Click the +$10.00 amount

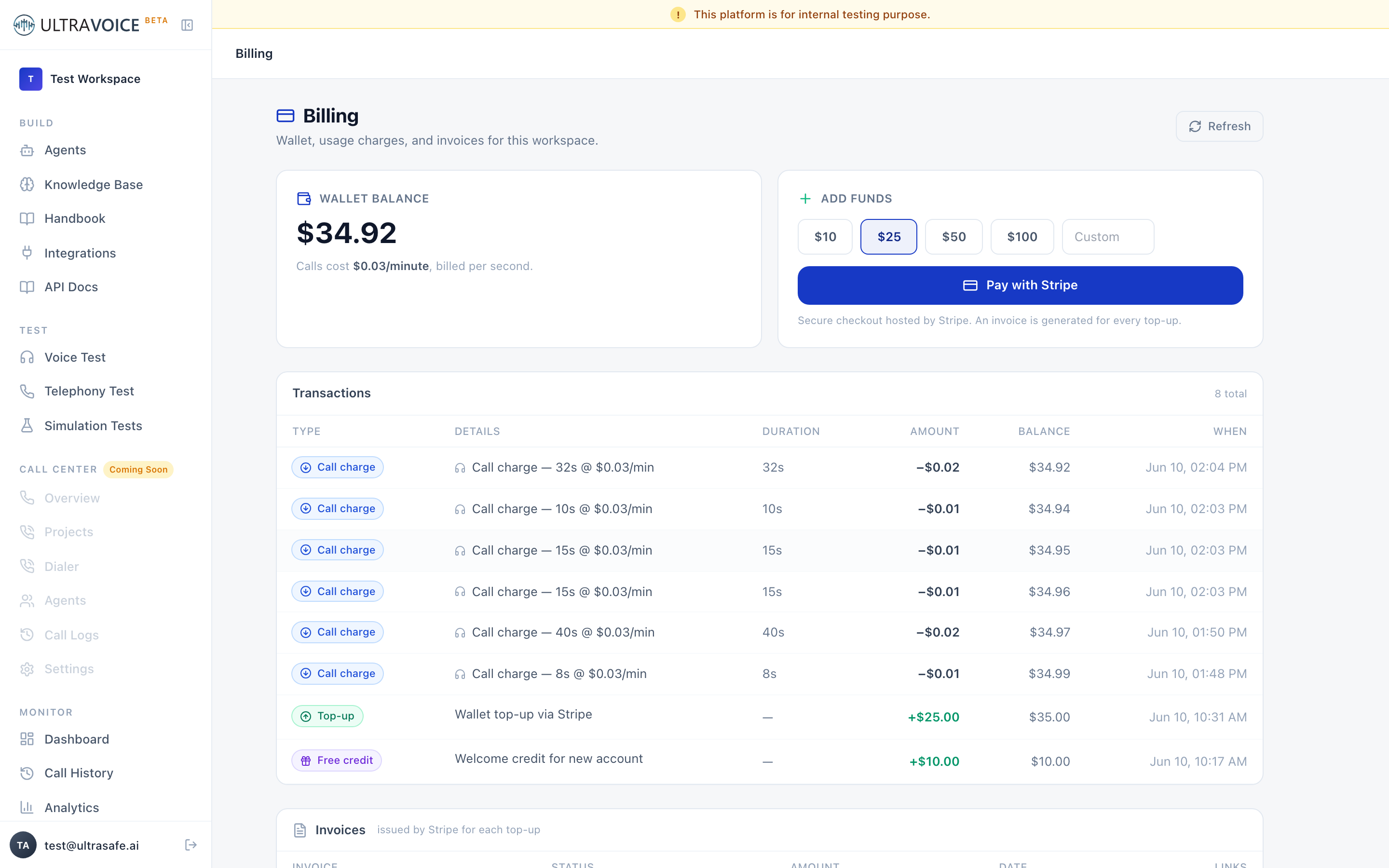click(934, 761)
